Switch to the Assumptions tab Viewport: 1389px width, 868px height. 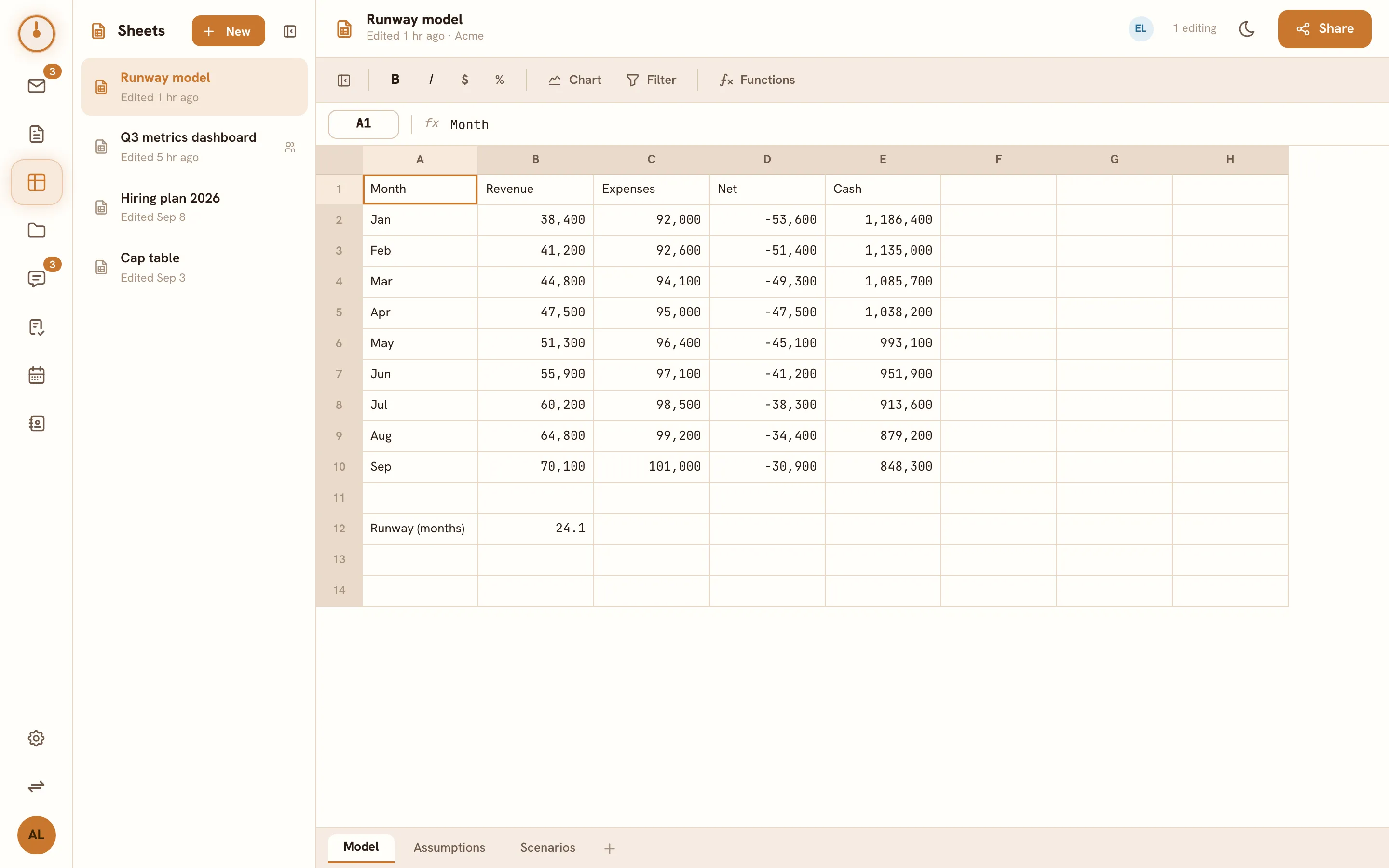[449, 847]
